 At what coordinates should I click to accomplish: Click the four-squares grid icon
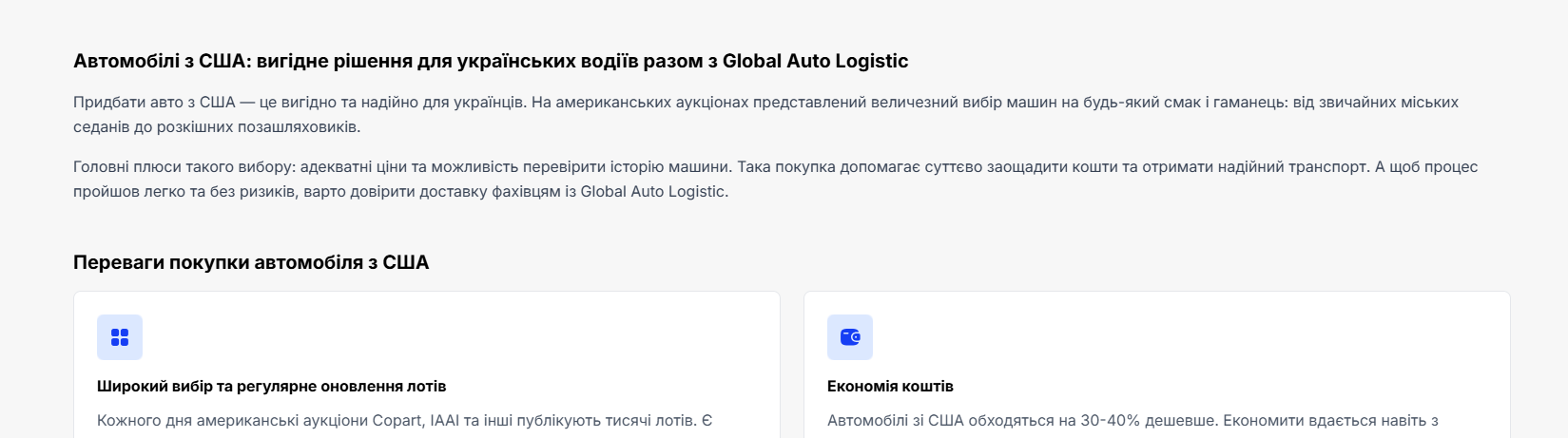pyautogui.click(x=120, y=337)
